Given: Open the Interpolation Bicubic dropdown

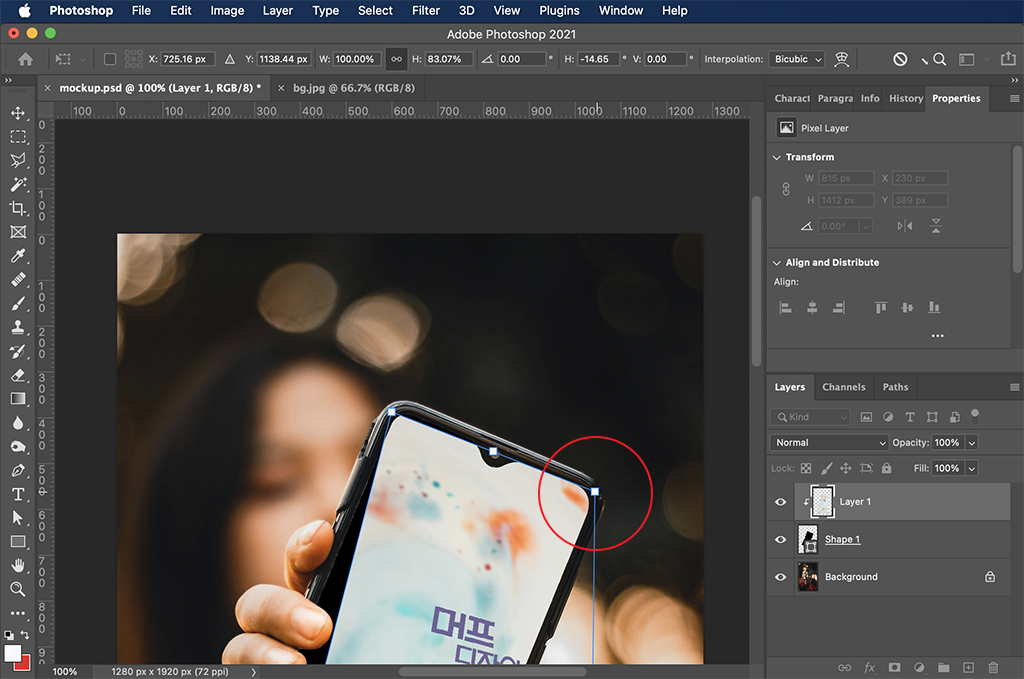Looking at the screenshot, I should coord(797,59).
